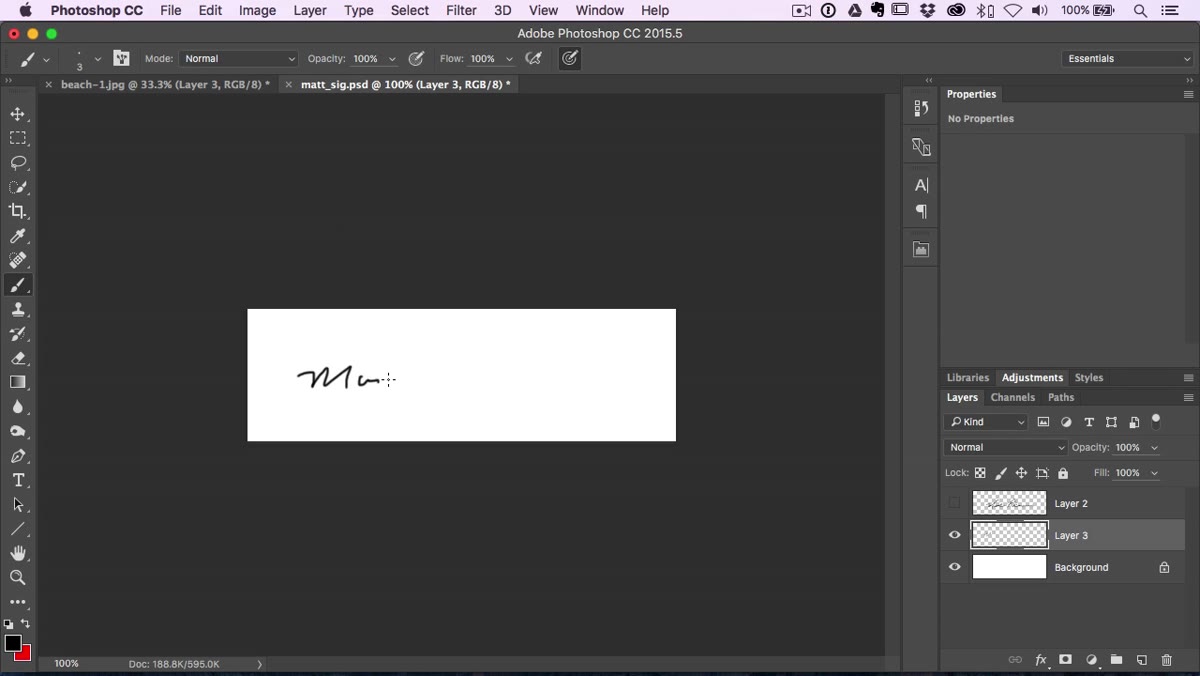The image size is (1200, 676).
Task: Toggle the Brush panel button
Action: 121,59
